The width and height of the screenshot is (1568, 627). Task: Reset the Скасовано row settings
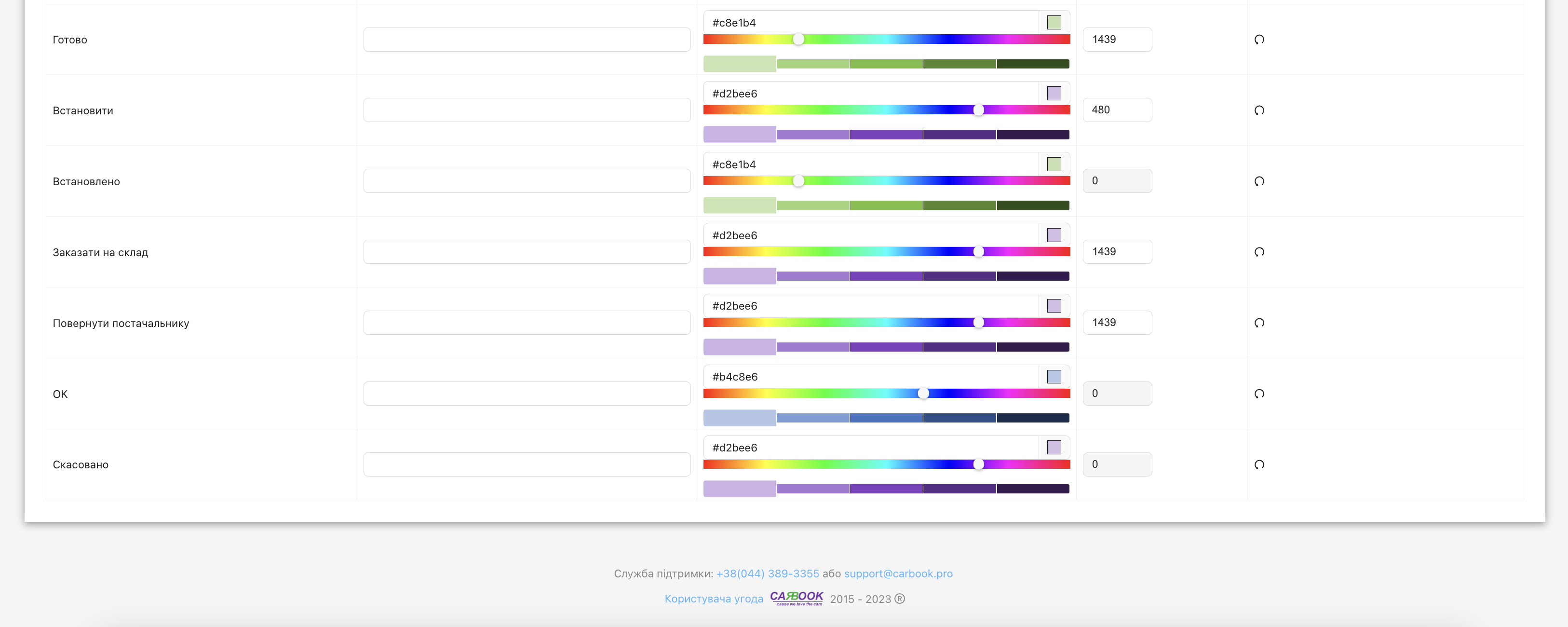click(x=1259, y=464)
